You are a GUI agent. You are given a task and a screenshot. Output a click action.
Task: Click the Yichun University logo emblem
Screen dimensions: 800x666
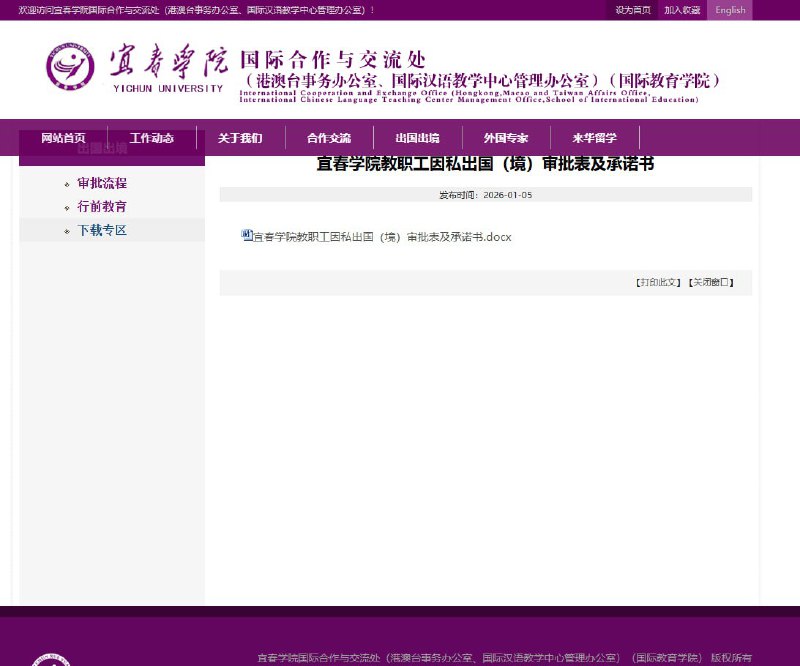pyautogui.click(x=69, y=65)
